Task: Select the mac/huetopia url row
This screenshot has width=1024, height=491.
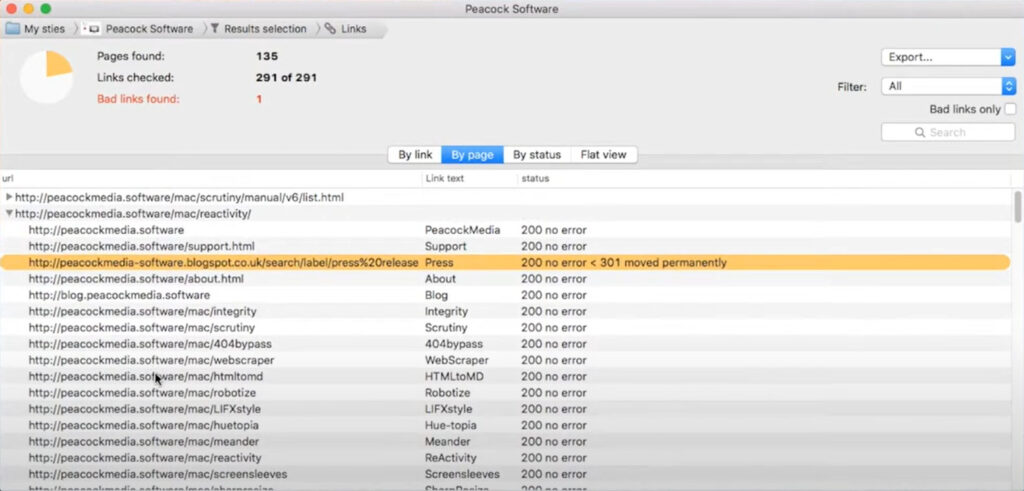Action: pyautogui.click(x=505, y=426)
